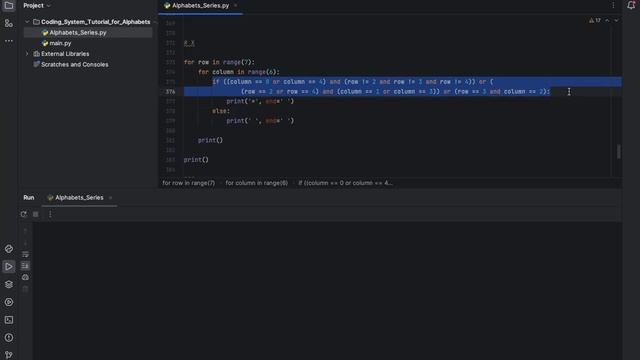This screenshot has height=360, width=640.
Task: Jump to previous highlighted error arrow
Action: 607,20
